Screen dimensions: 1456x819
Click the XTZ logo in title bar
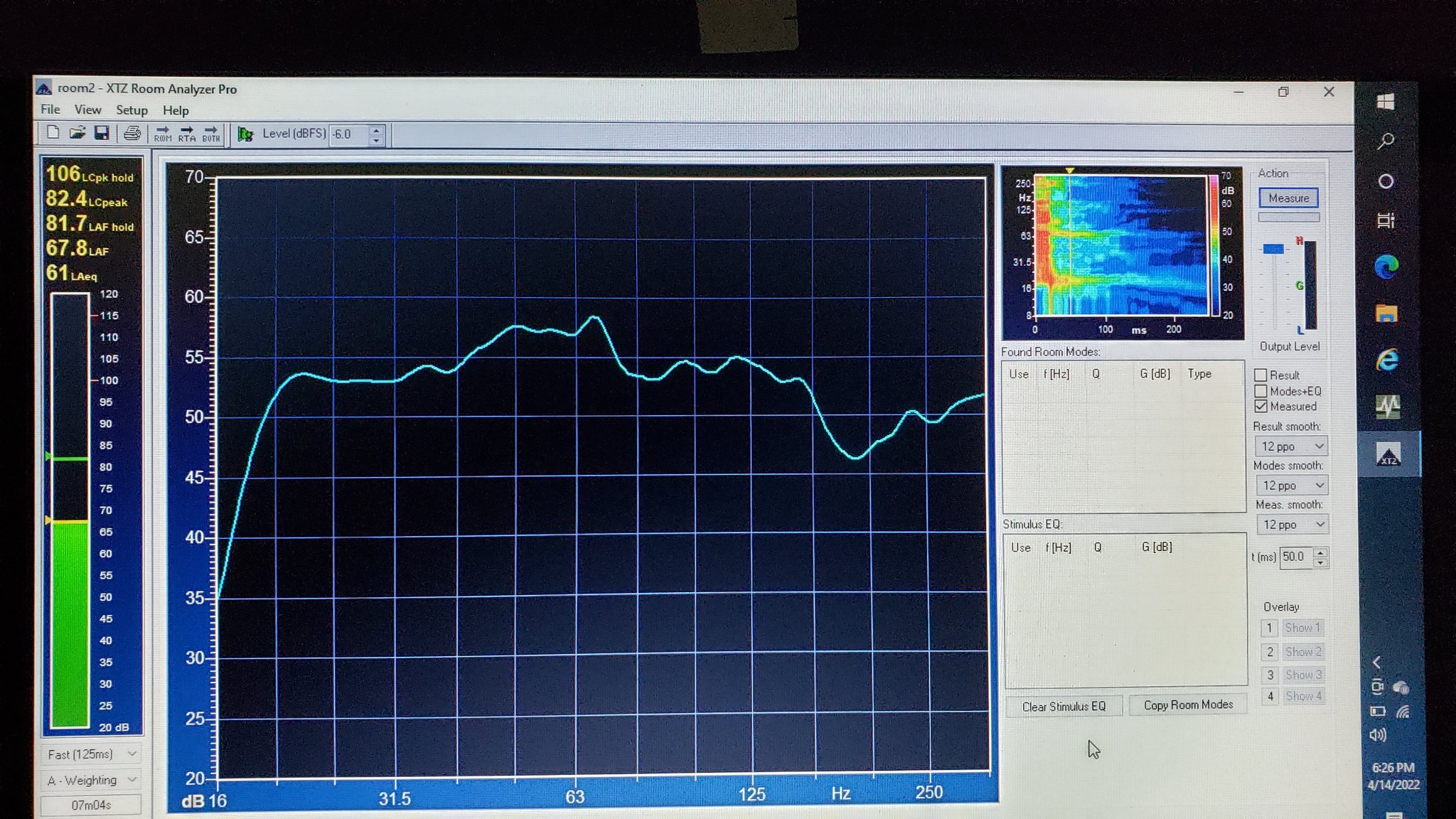[x=43, y=88]
